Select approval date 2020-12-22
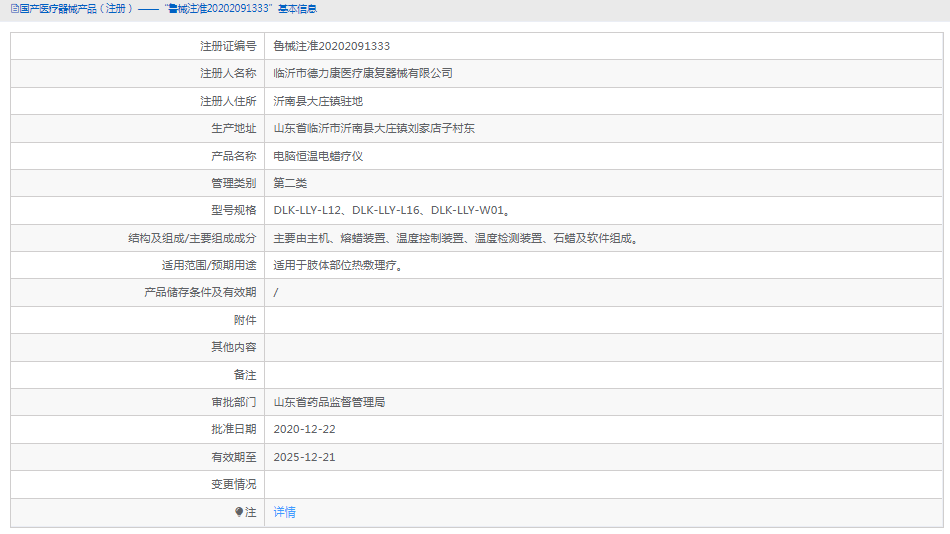The image size is (950, 534). click(304, 429)
